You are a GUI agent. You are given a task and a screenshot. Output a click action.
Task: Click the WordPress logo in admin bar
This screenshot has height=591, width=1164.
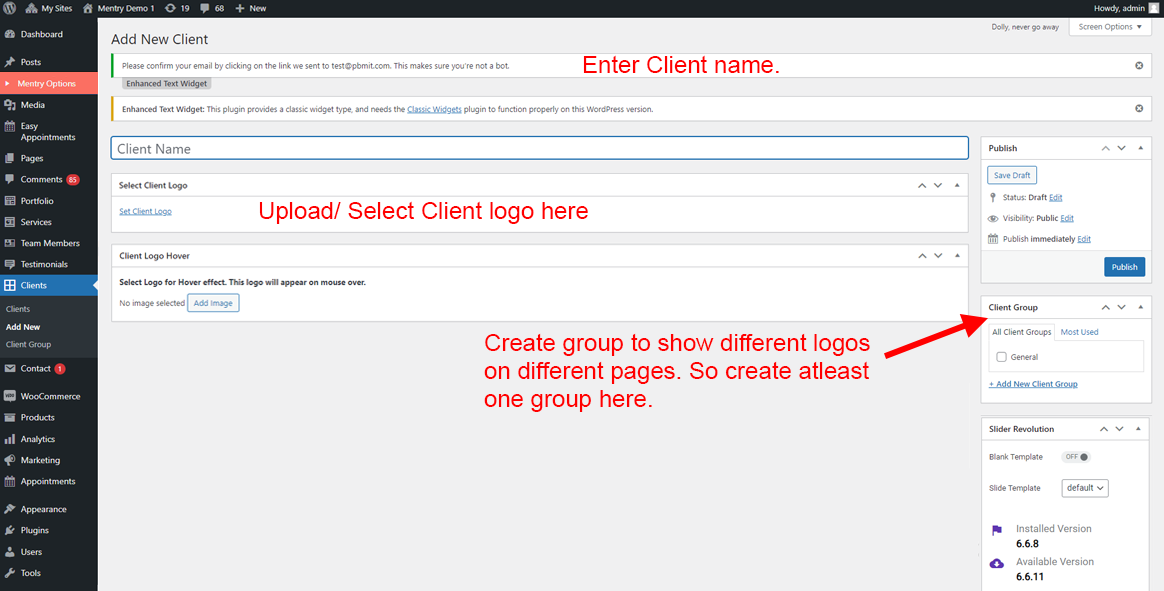pos(11,8)
